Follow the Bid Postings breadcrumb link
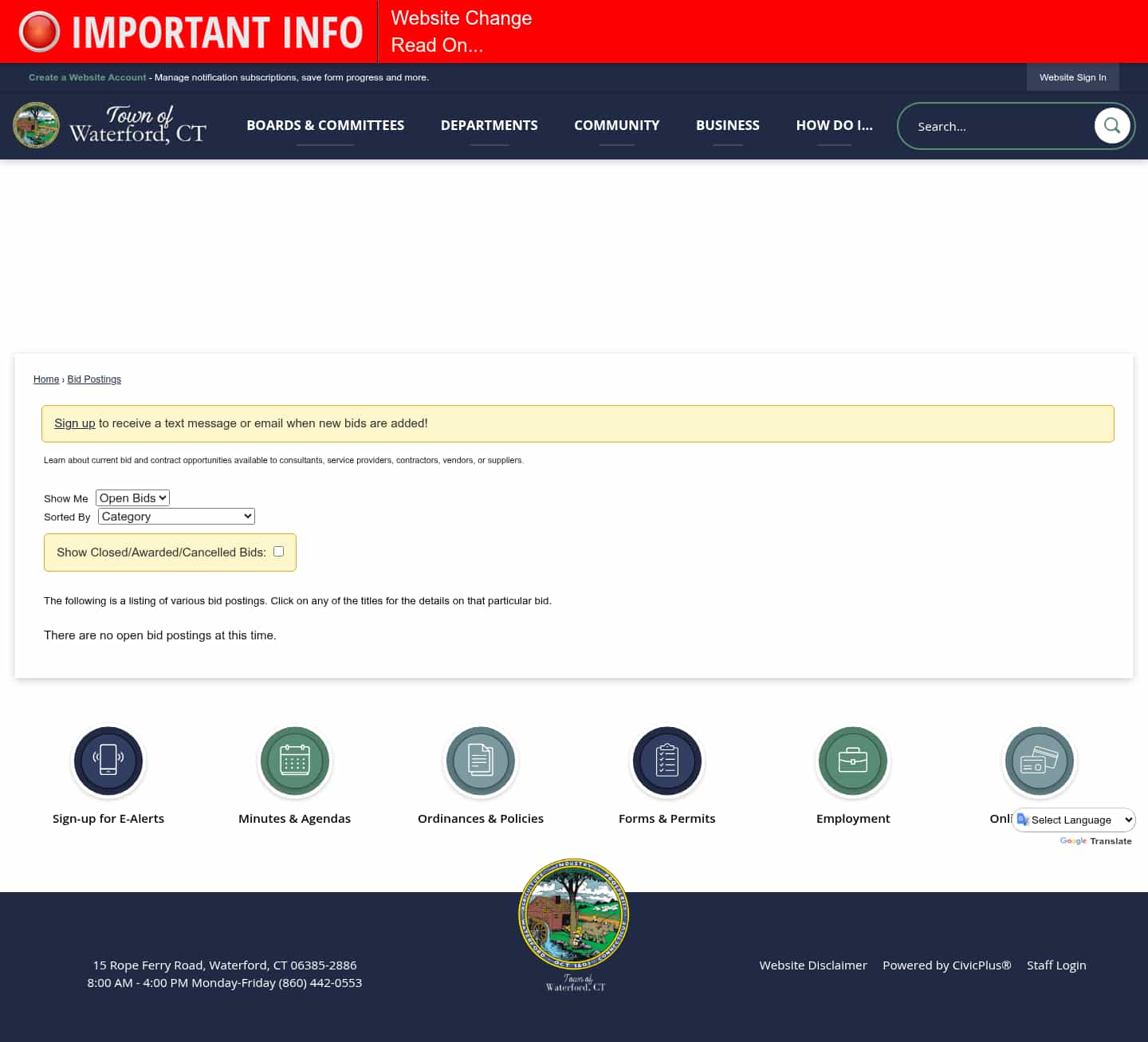 [x=94, y=379]
